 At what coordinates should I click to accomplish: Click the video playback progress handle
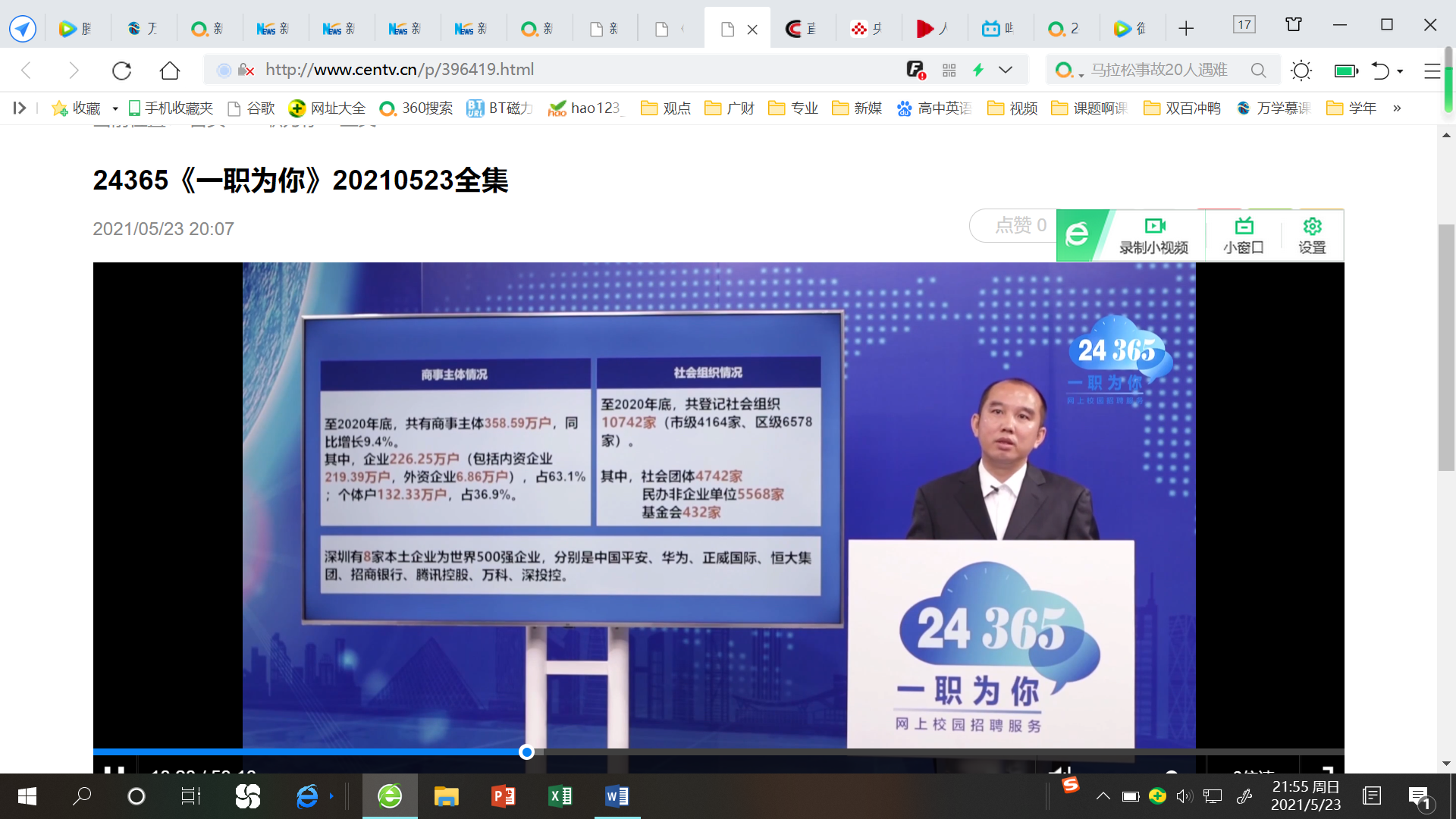pyautogui.click(x=526, y=752)
